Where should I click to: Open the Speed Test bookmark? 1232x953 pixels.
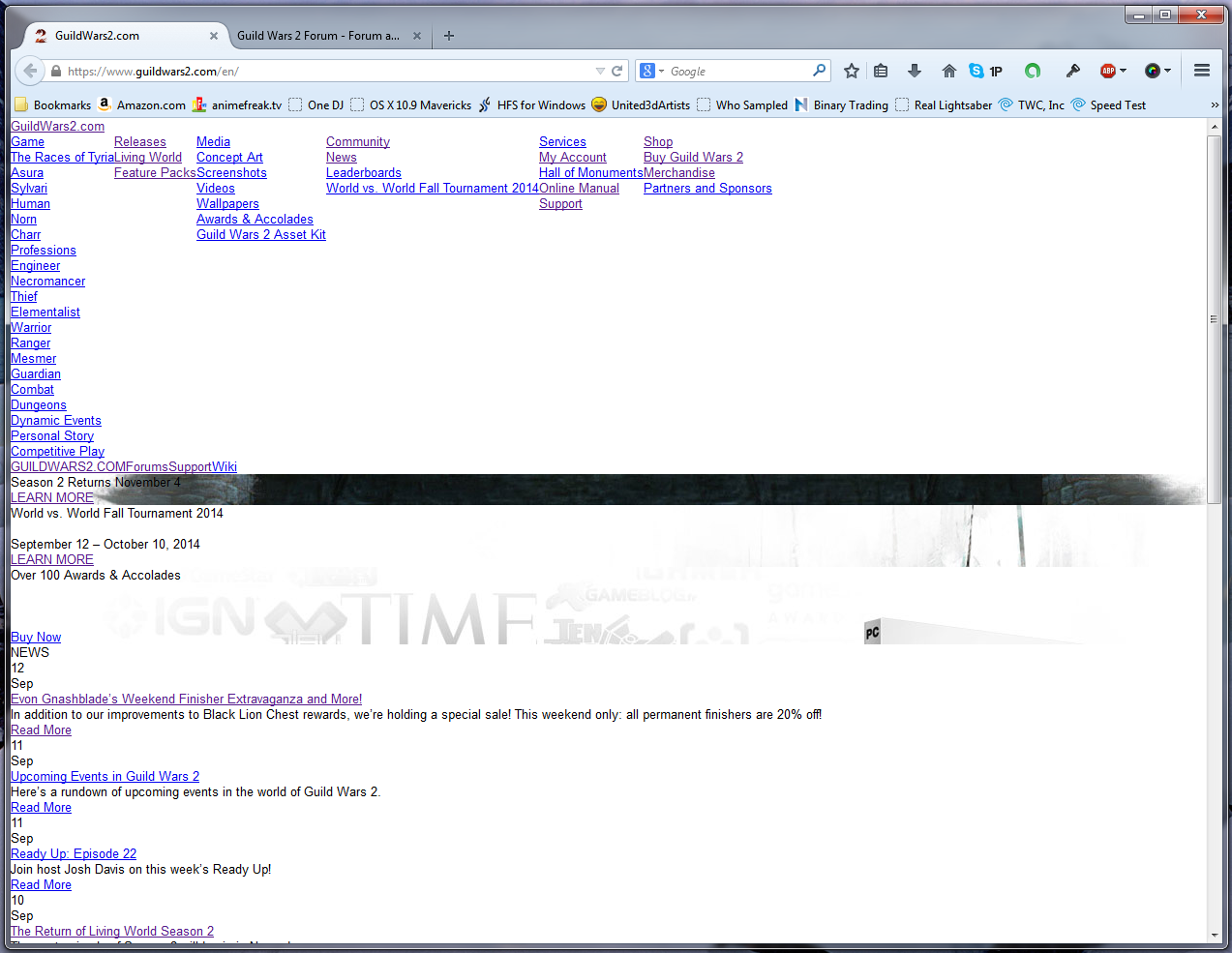(x=1108, y=105)
